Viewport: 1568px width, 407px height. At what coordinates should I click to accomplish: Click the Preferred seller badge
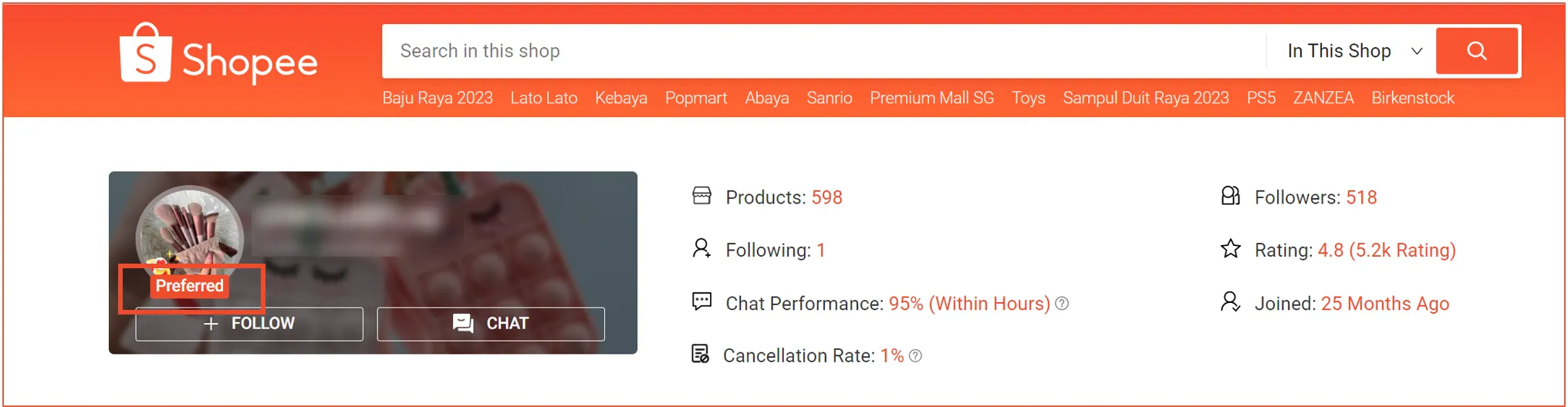click(190, 286)
